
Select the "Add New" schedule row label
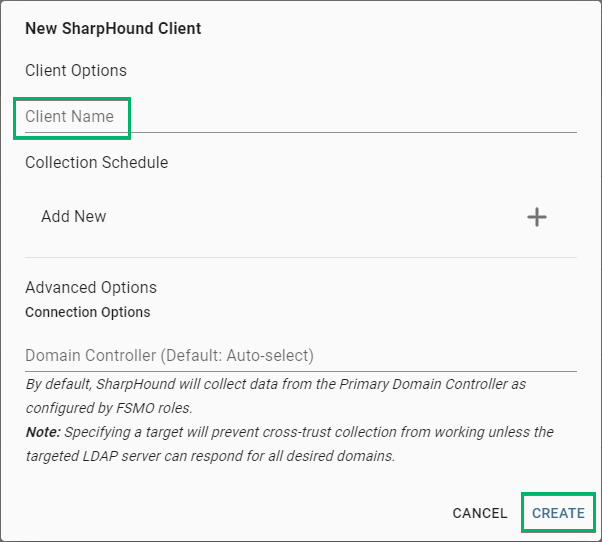point(74,216)
